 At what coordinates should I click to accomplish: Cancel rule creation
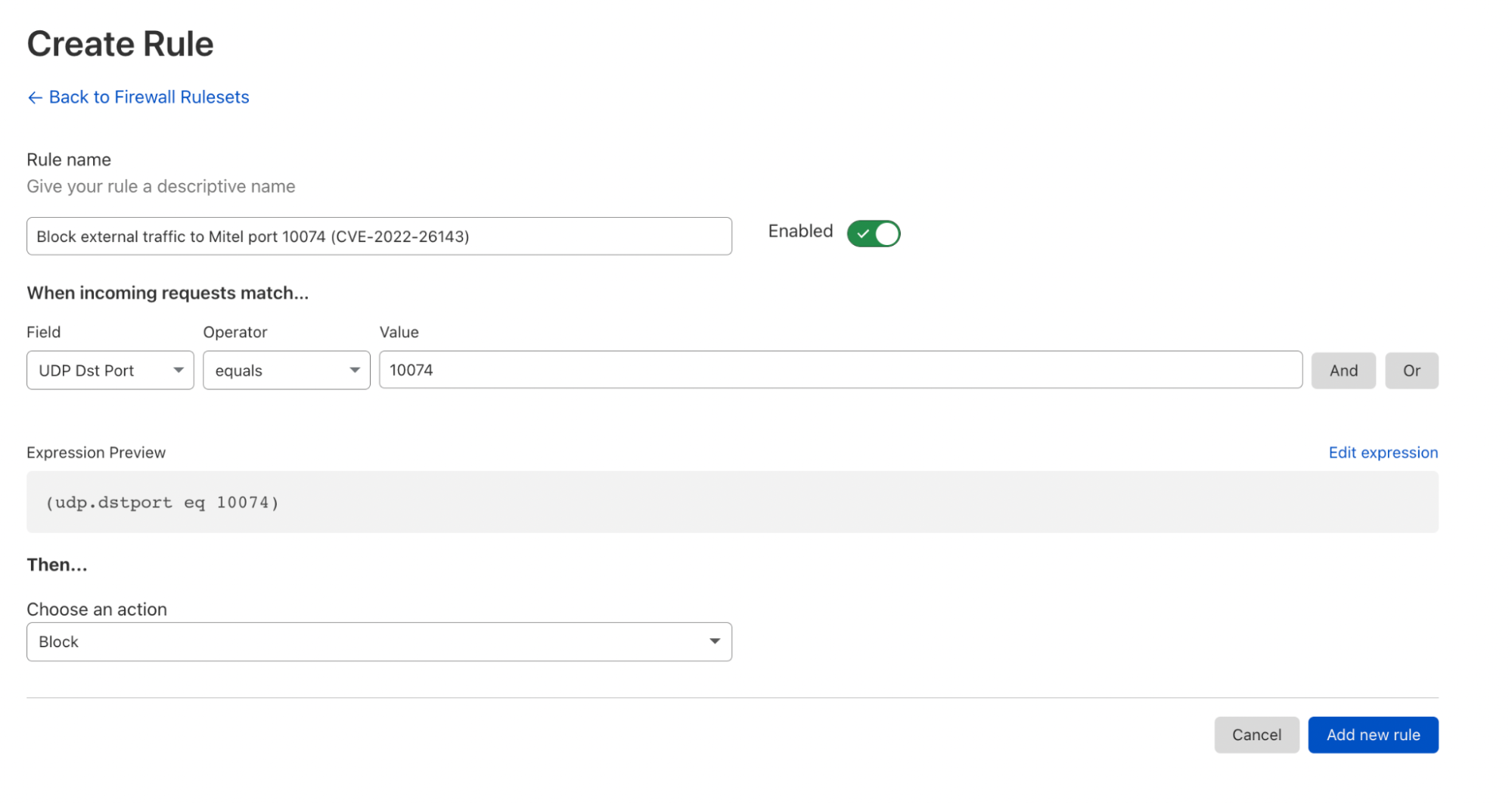tap(1256, 735)
